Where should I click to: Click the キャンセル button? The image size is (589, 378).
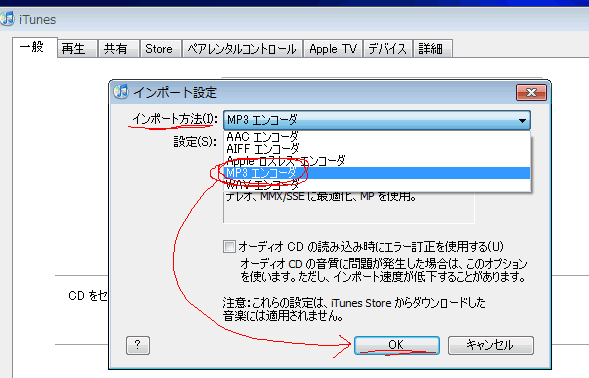pyautogui.click(x=491, y=345)
